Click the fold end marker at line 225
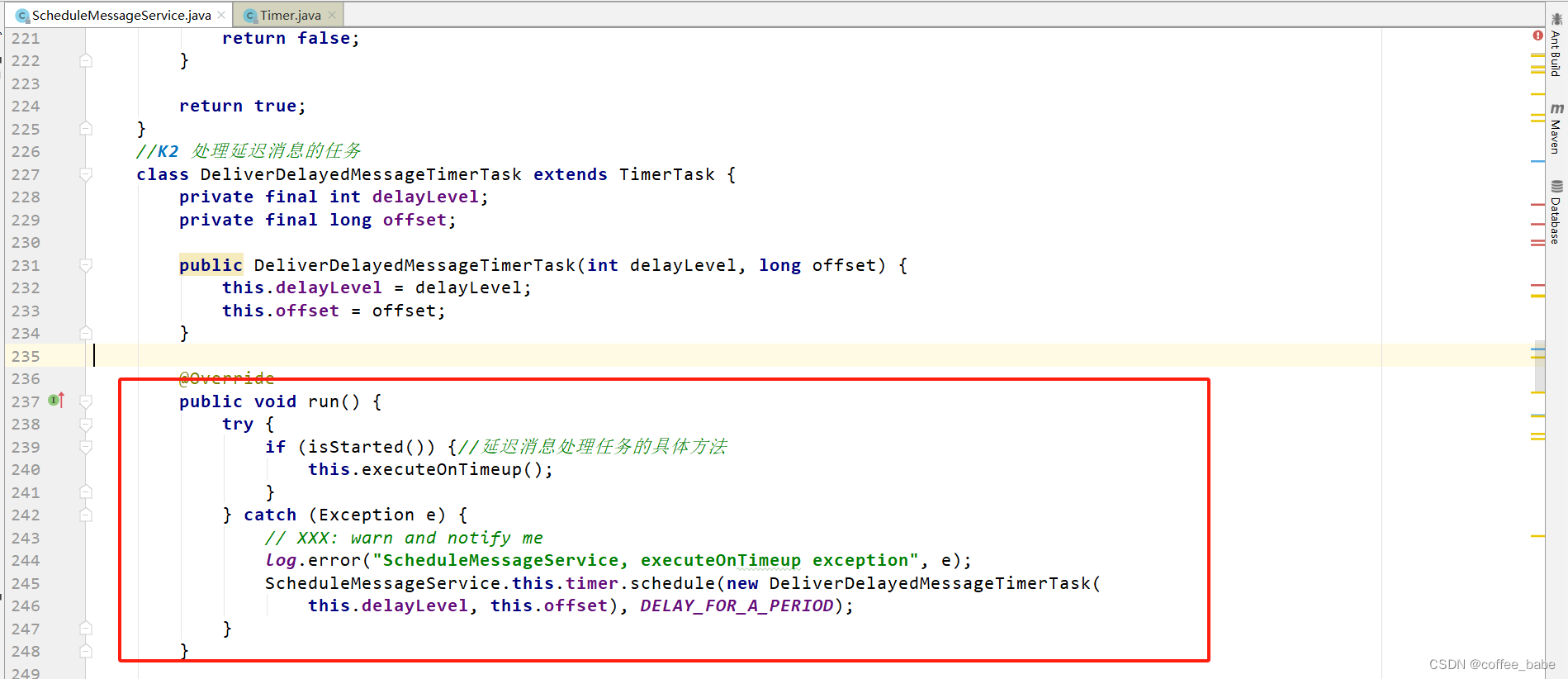The width and height of the screenshot is (1568, 679). tap(86, 129)
